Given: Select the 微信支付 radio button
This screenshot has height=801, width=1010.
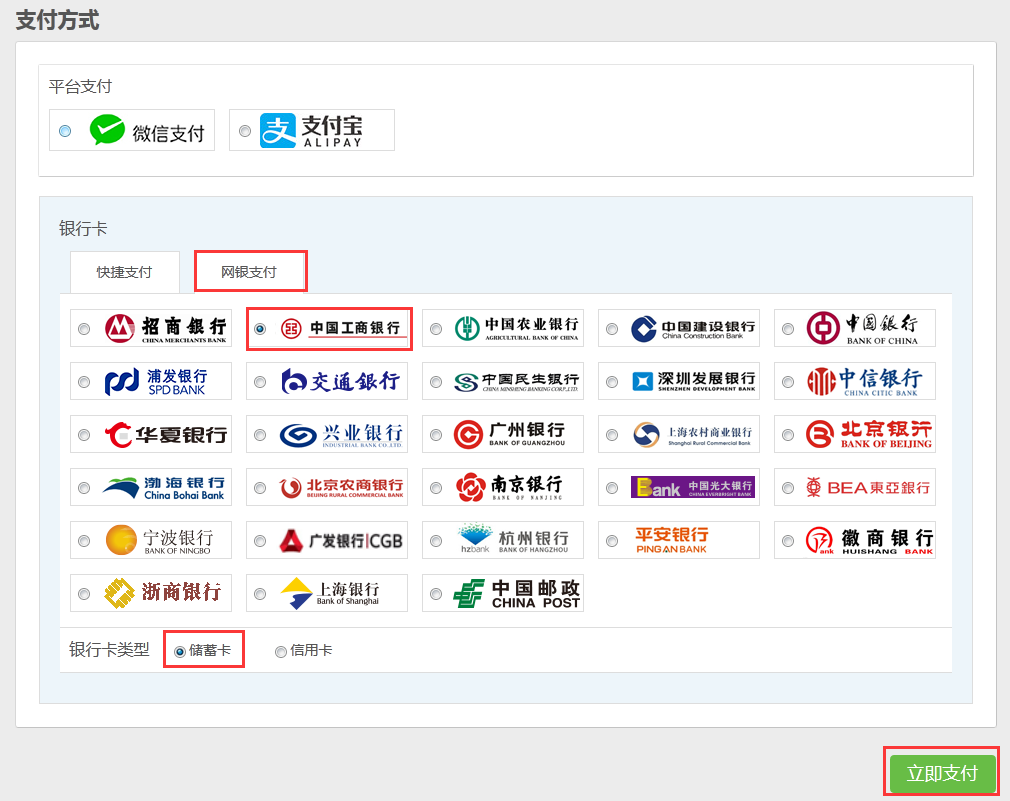Looking at the screenshot, I should tap(65, 131).
